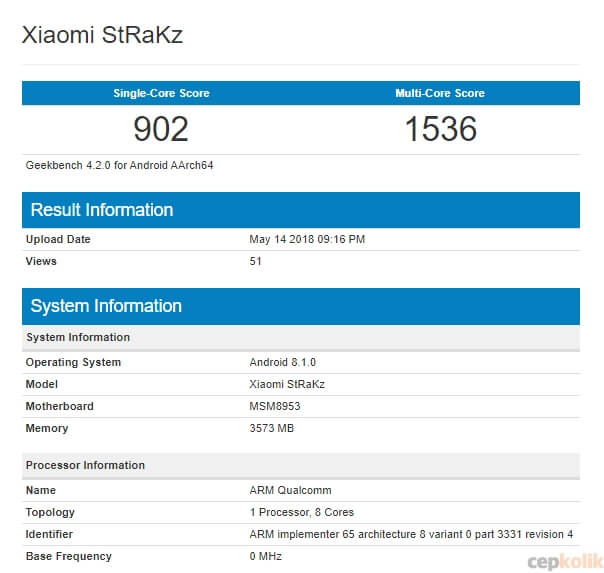
Task: Select the Model value "Xiaomi StRaKz"
Action: click(x=287, y=384)
